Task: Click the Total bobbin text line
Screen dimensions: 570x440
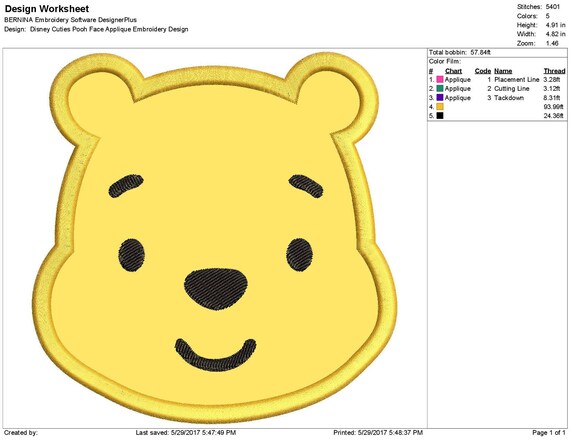Action: click(x=460, y=53)
